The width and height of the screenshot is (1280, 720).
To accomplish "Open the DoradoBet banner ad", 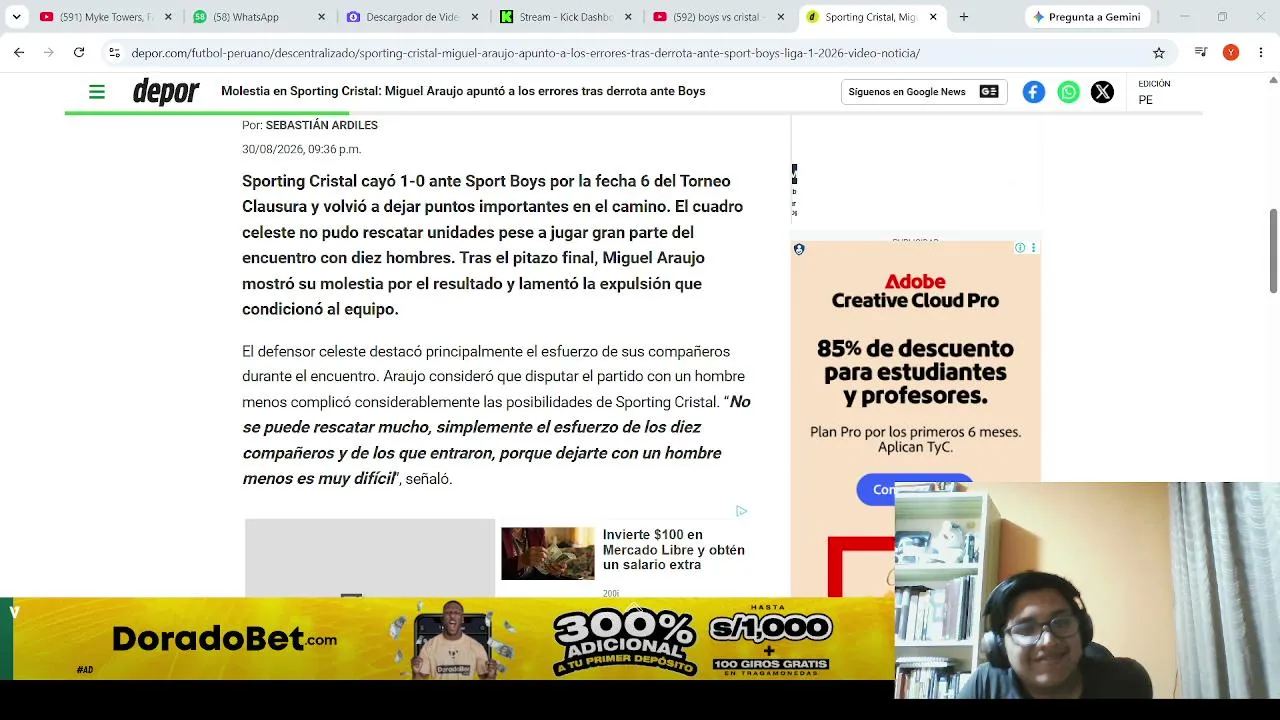I will point(453,639).
